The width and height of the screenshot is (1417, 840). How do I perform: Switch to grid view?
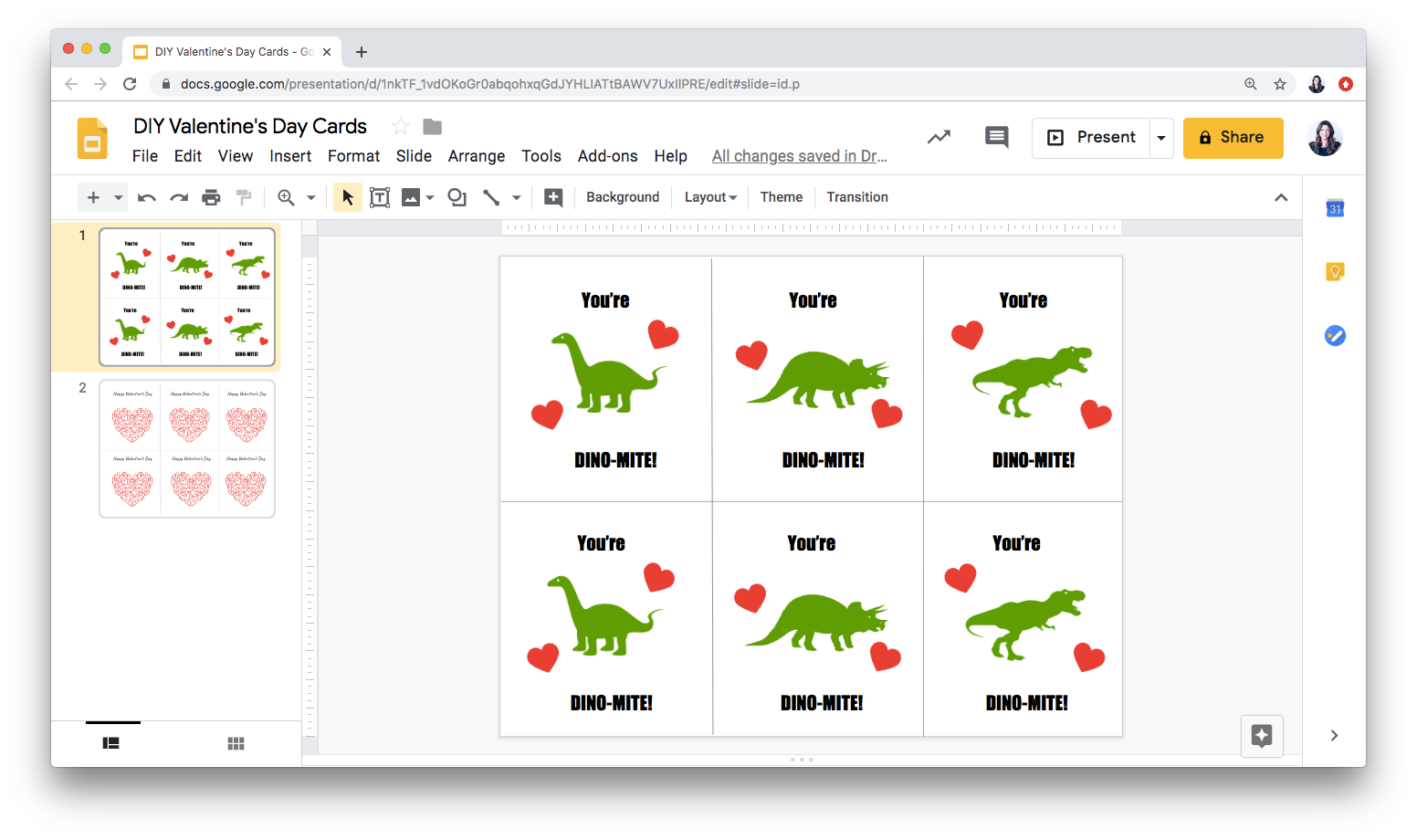point(236,743)
